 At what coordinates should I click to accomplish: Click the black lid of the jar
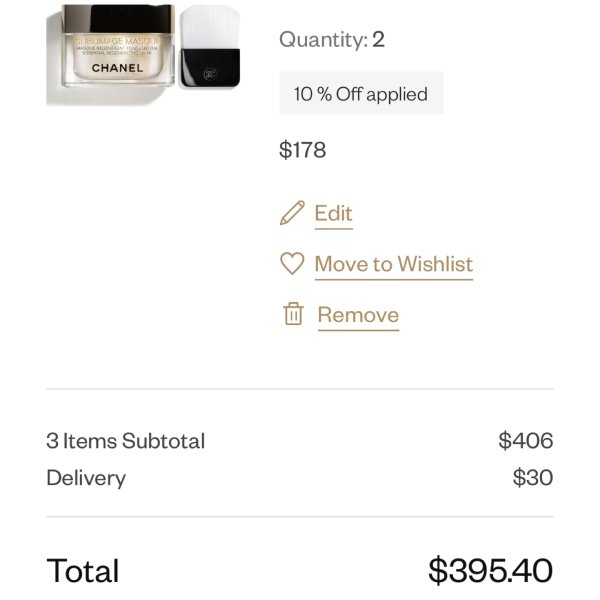(117, 18)
